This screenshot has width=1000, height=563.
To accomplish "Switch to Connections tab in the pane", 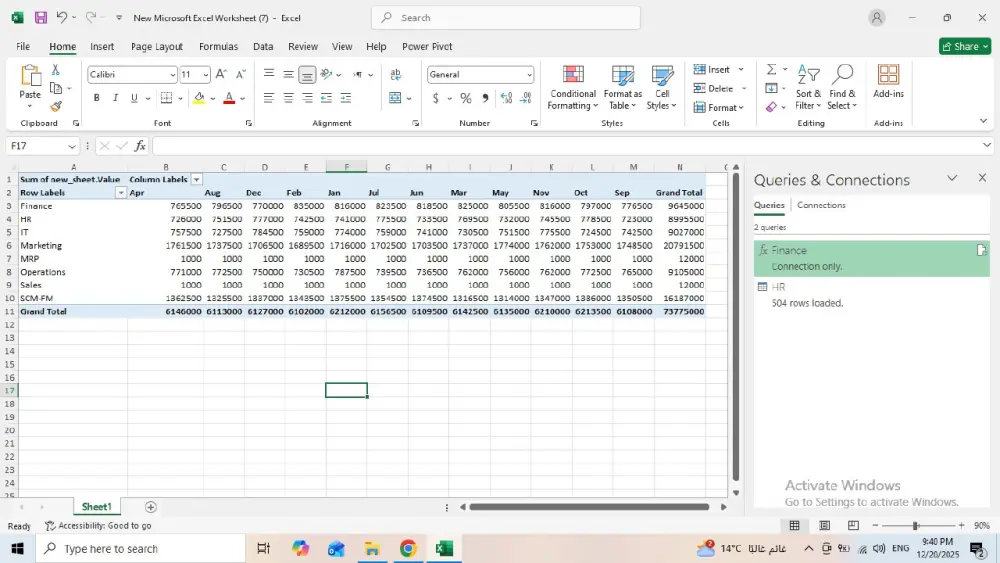I will click(821, 205).
